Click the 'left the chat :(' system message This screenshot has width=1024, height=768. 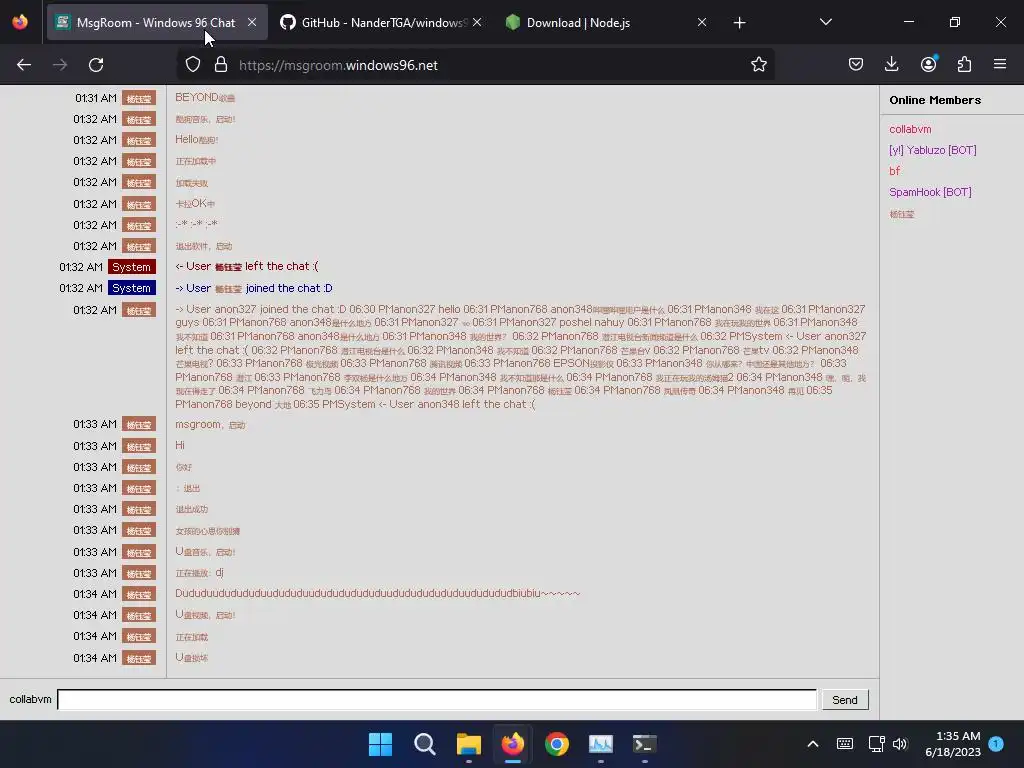click(x=247, y=266)
